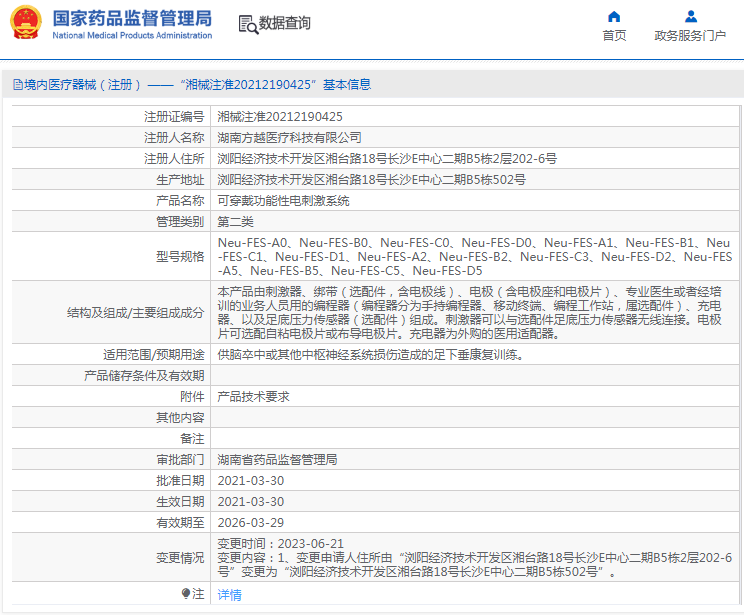The width and height of the screenshot is (744, 615).
Task: Click the 适用范围 intended use text
Action: coord(372,354)
